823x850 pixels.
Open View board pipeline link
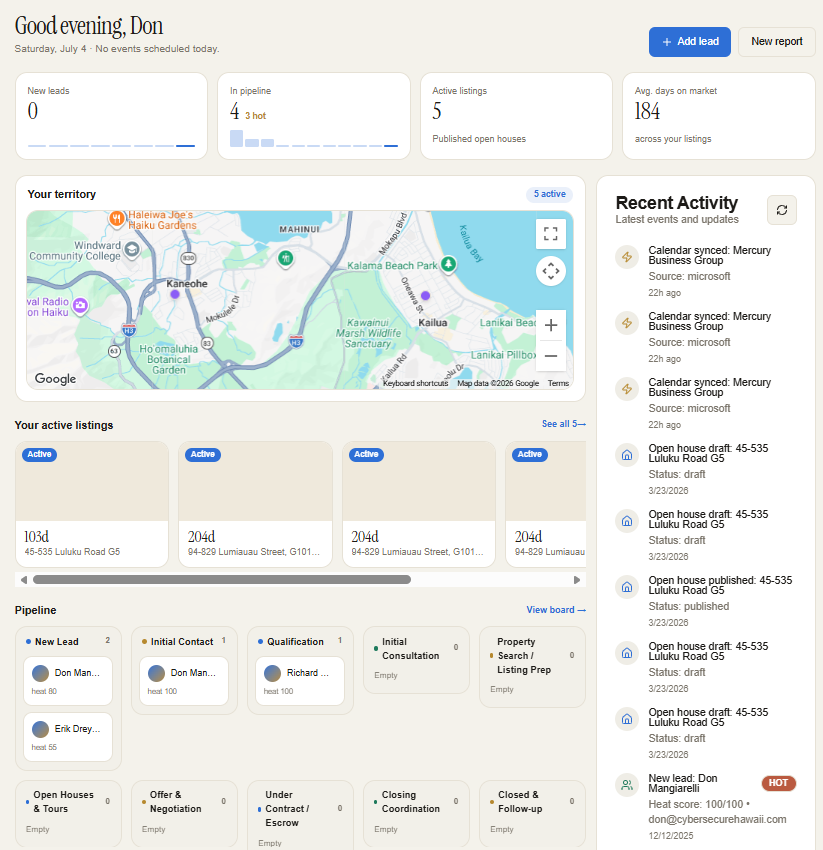click(x=556, y=610)
